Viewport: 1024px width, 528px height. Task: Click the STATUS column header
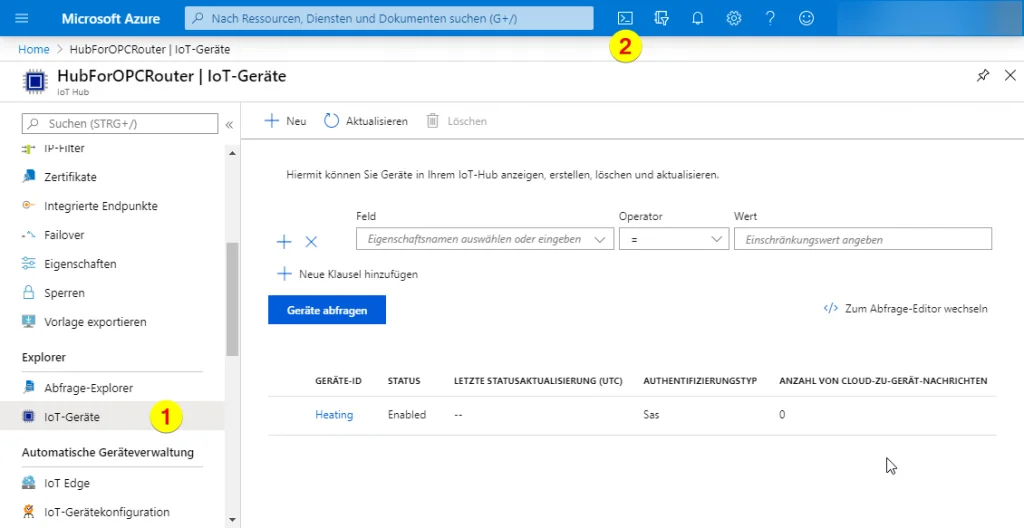[x=404, y=380]
